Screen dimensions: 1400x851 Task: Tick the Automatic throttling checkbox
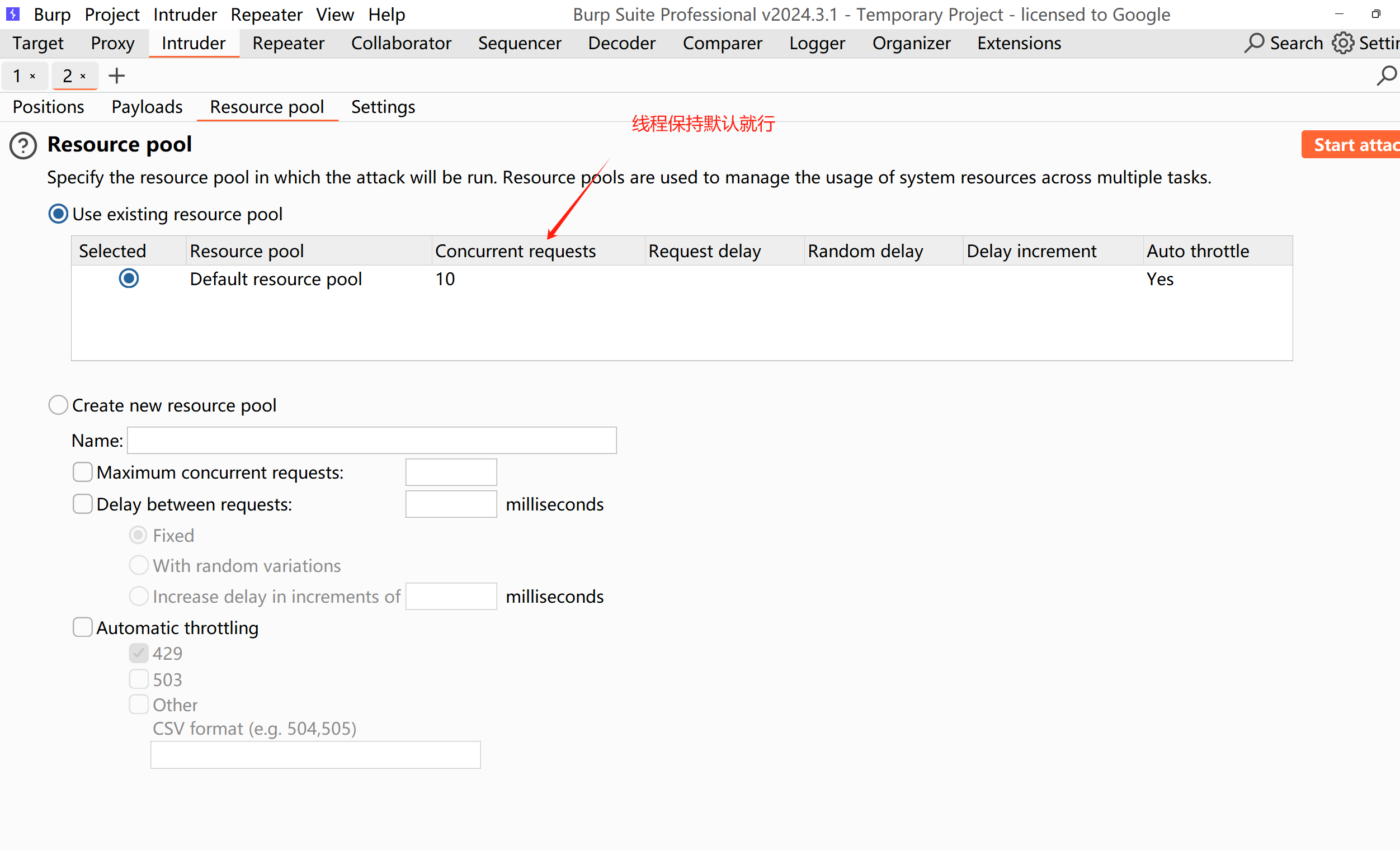(83, 627)
